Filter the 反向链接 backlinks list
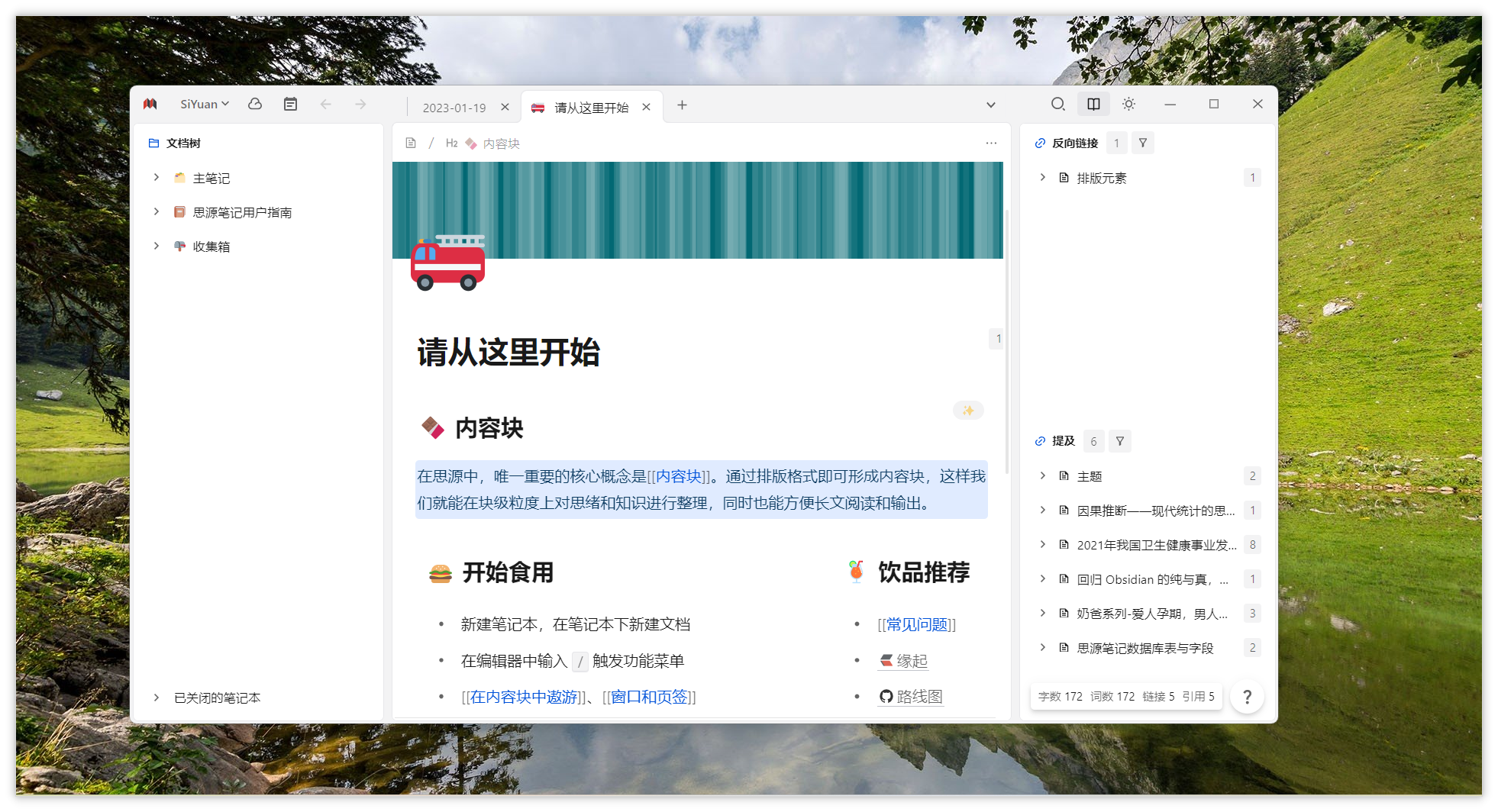 (1143, 143)
